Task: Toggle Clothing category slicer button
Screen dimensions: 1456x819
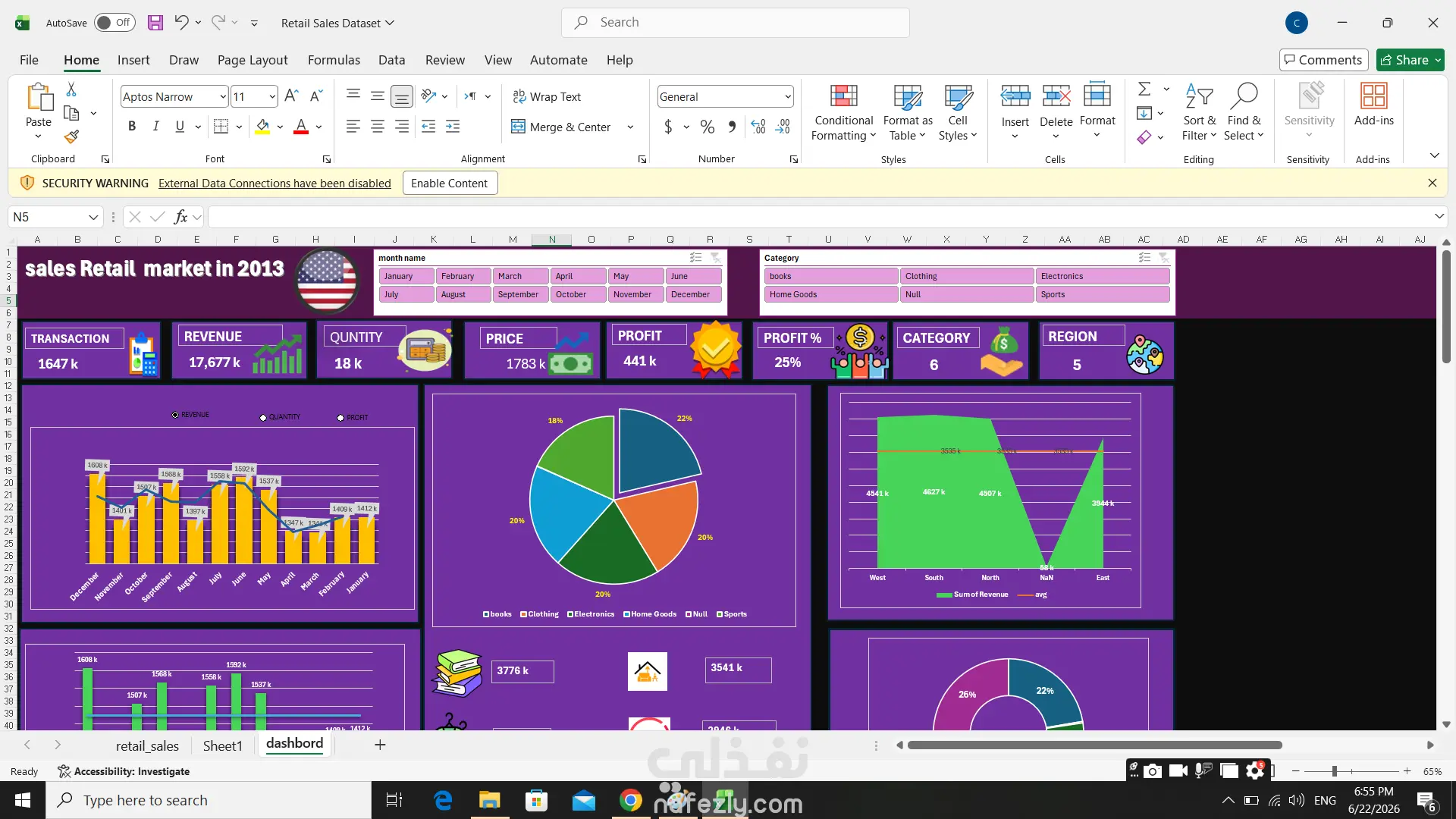Action: point(967,276)
